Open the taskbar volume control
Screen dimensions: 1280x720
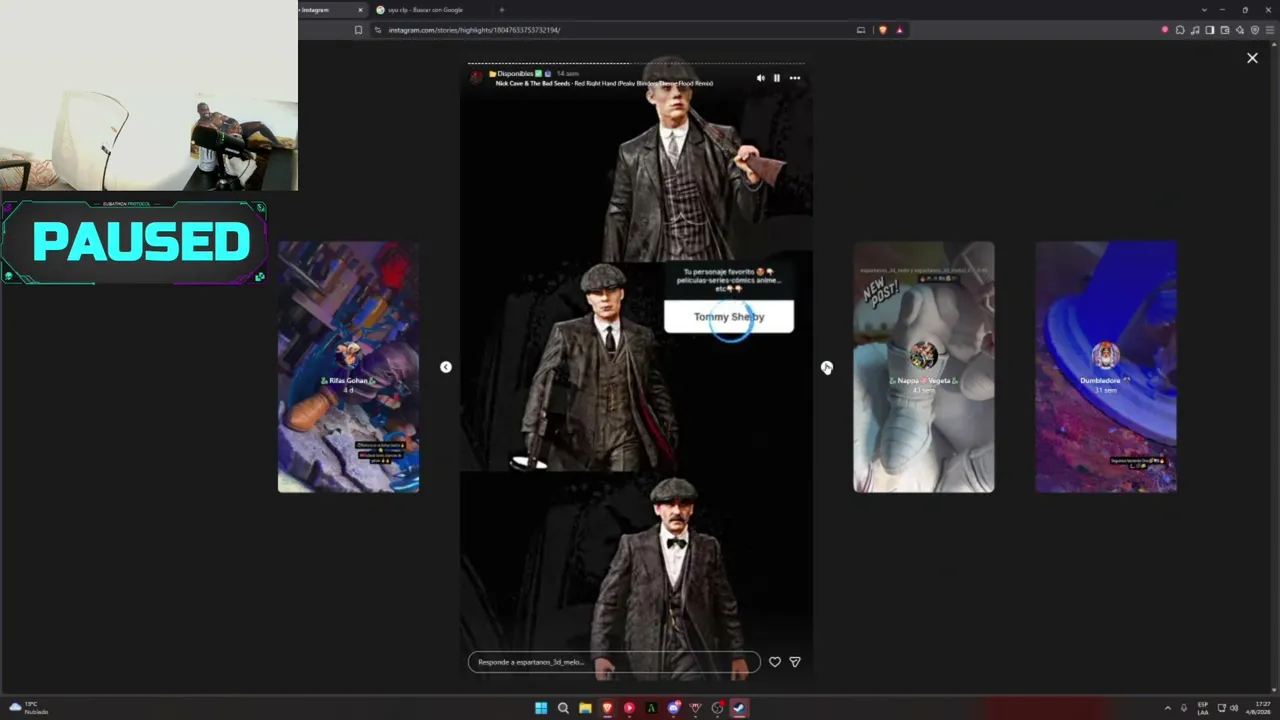point(1234,708)
